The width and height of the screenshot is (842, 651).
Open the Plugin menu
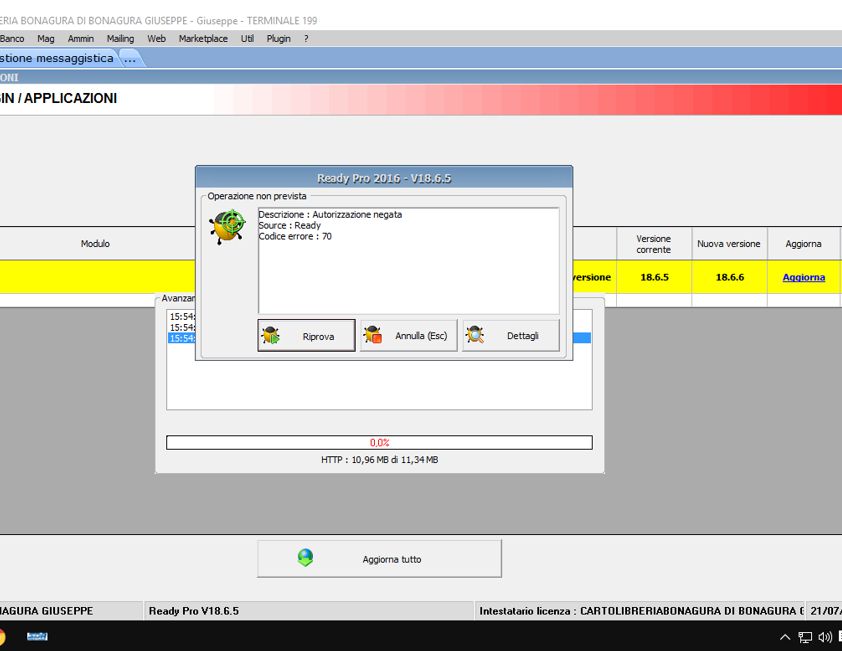coord(278,39)
